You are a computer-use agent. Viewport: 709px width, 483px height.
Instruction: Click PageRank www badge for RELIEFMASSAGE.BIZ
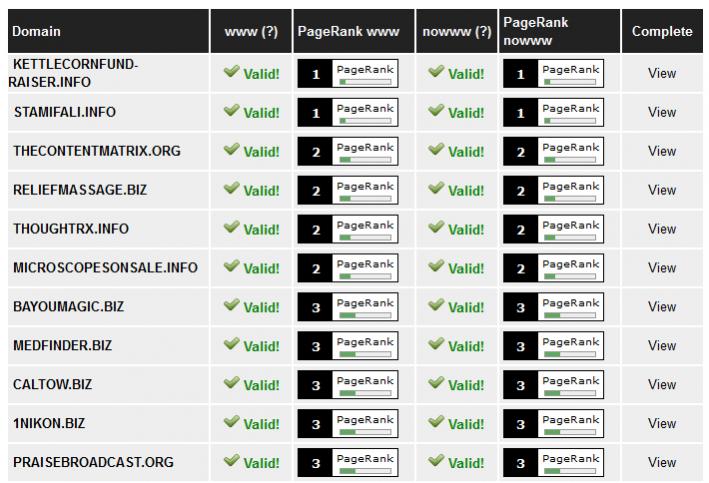coord(347,190)
